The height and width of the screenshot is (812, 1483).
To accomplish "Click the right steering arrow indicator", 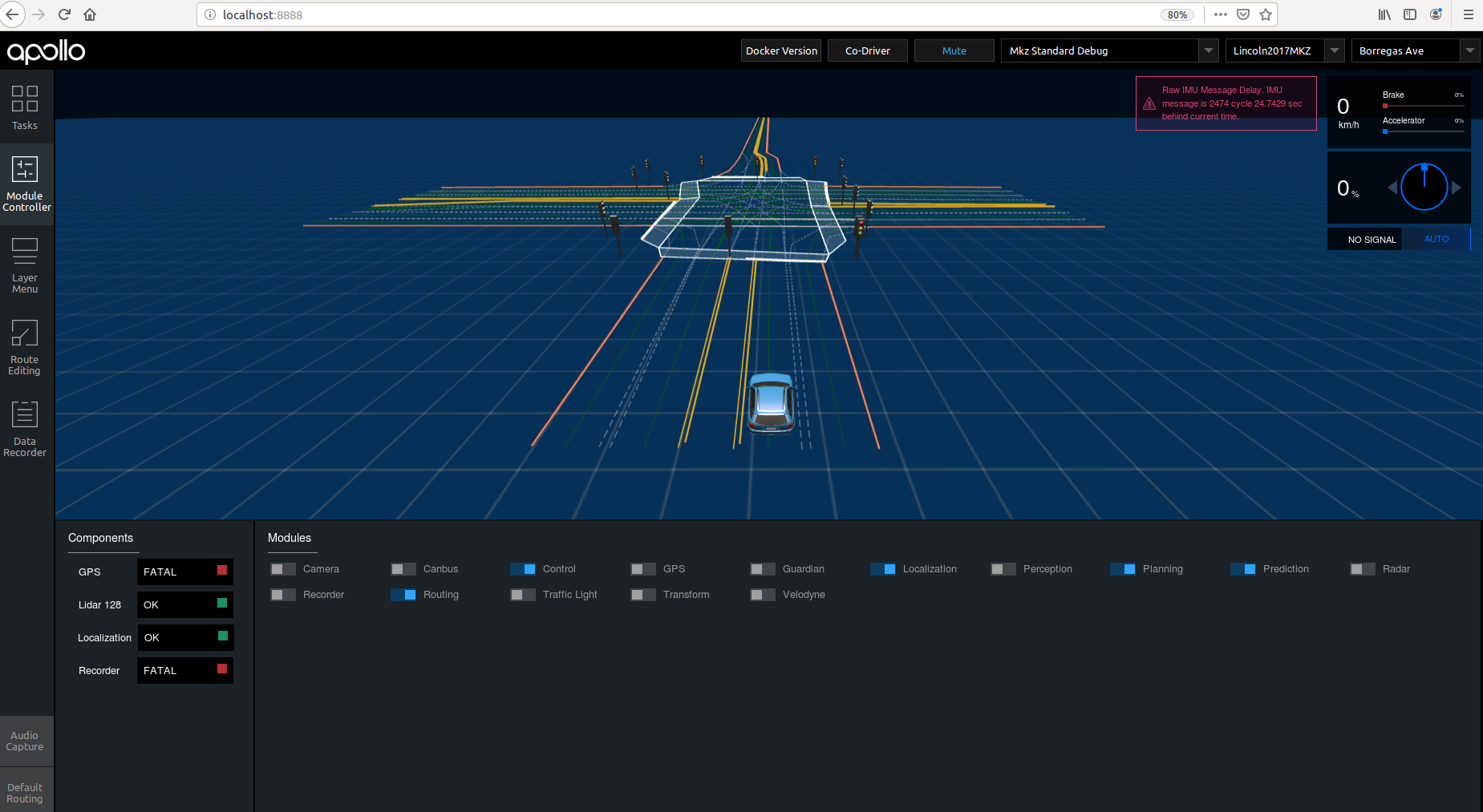I will 1456,188.
